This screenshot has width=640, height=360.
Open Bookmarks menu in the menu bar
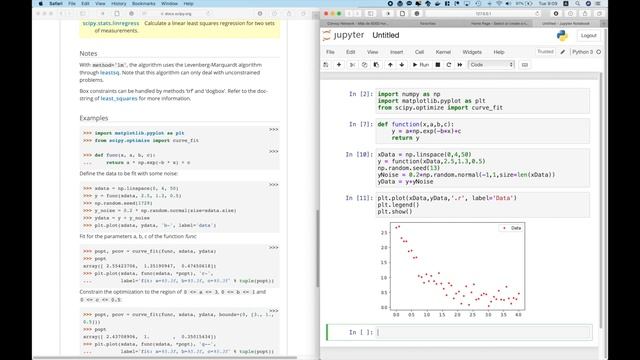pyautogui.click(x=144, y=3)
